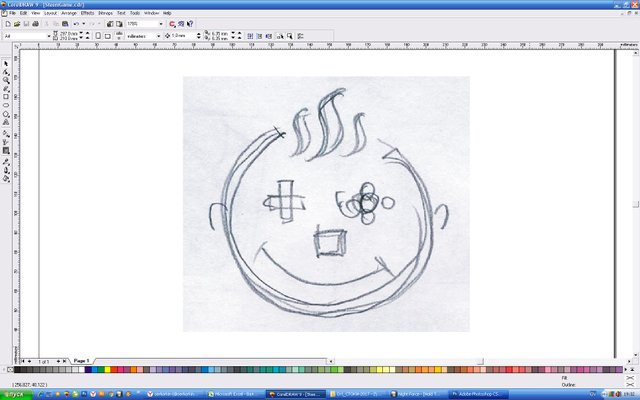Toggle Snap To Grid
Screen dimensions: 640x400
pos(250,36)
